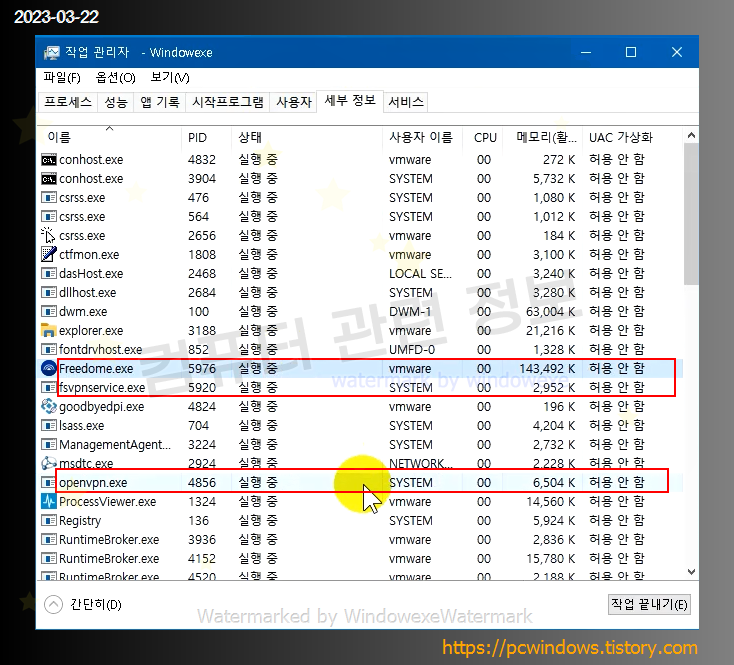This screenshot has width=734, height=665.
Task: Select the Freedome.exe process name
Action: coord(96,369)
